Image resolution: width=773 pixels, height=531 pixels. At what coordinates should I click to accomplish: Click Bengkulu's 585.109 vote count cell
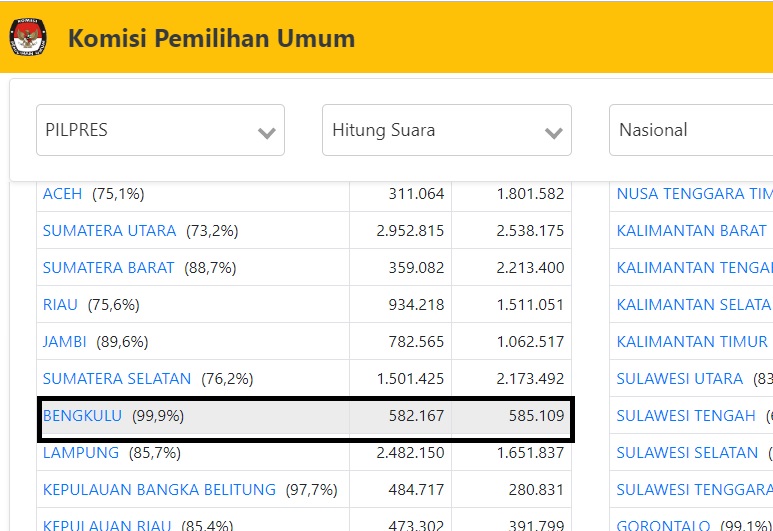click(530, 416)
